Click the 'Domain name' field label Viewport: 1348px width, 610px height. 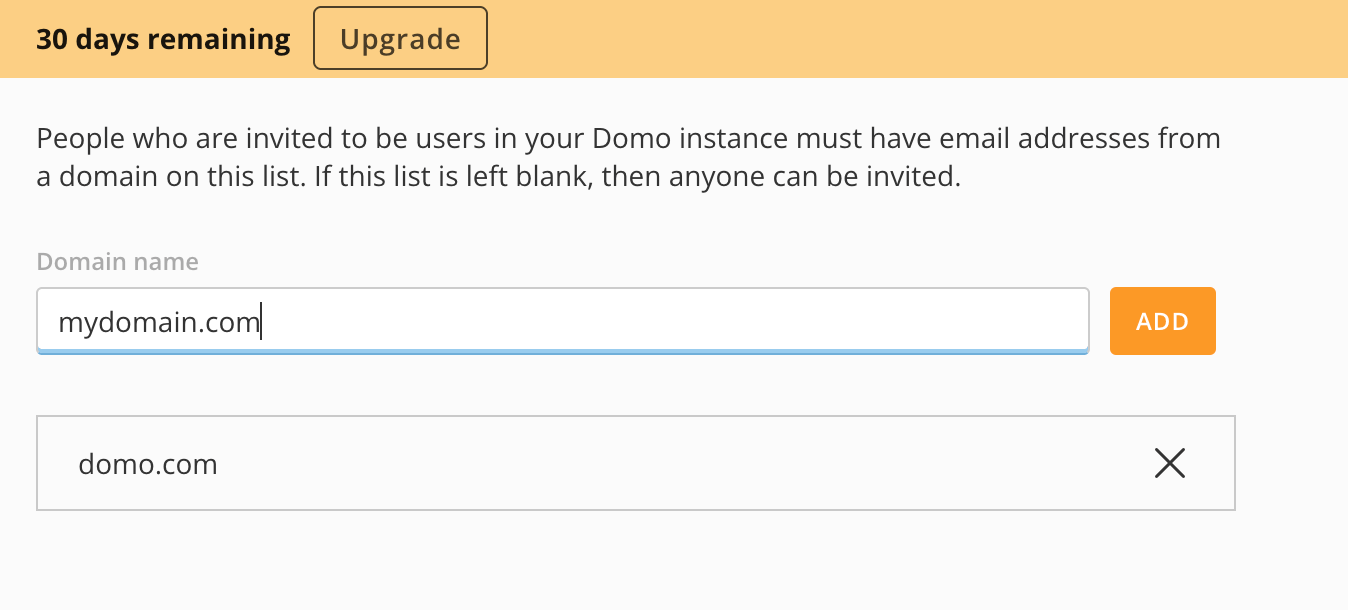[117, 262]
